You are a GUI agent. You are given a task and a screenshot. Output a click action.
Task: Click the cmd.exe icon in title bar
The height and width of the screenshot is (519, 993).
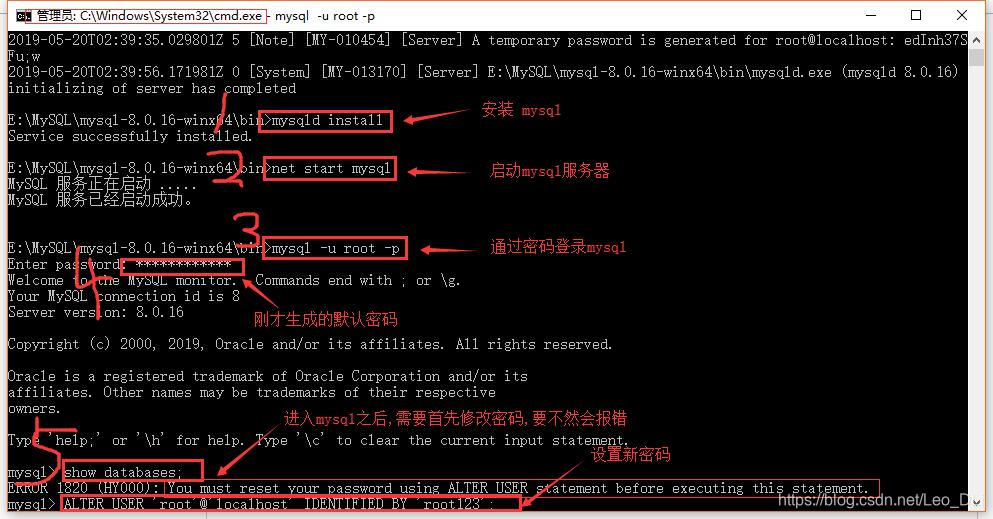[23, 16]
